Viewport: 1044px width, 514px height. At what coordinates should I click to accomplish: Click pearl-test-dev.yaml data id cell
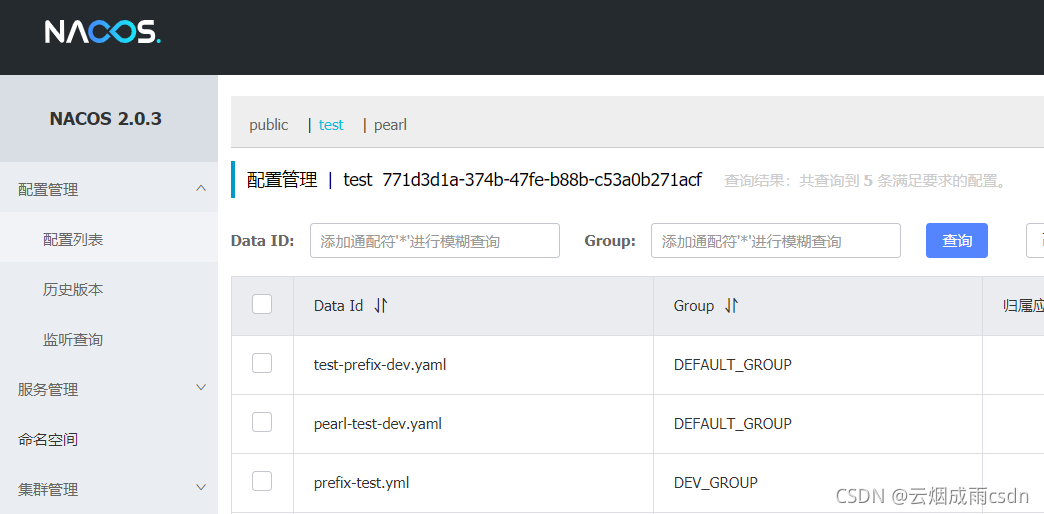point(378,423)
